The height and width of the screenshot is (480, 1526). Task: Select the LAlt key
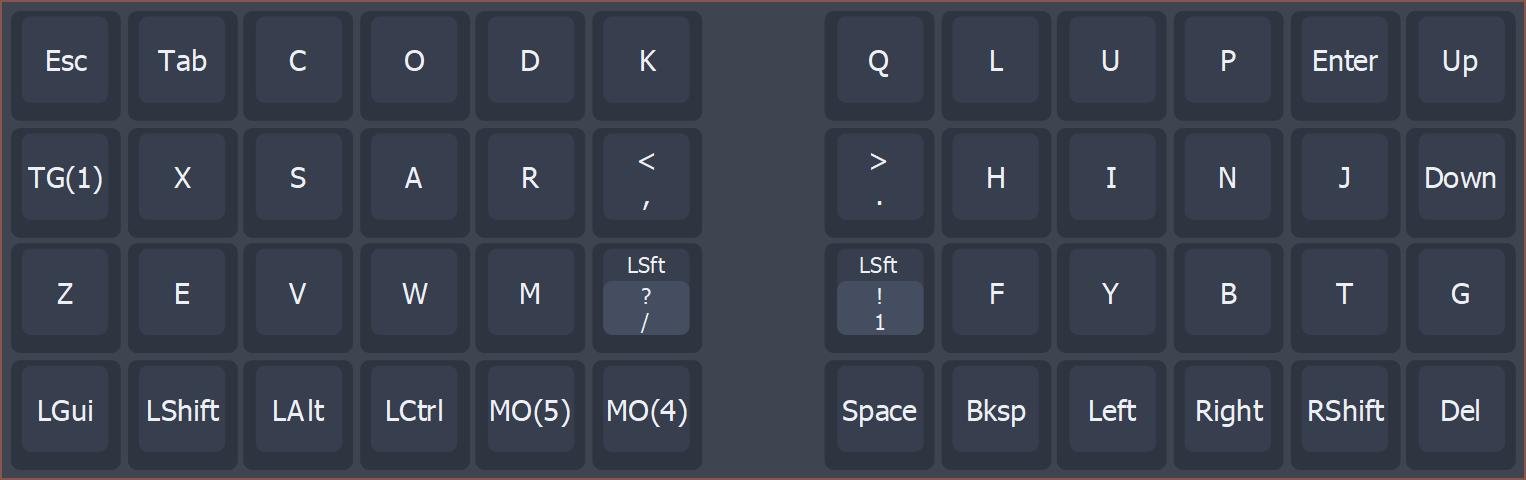(298, 411)
